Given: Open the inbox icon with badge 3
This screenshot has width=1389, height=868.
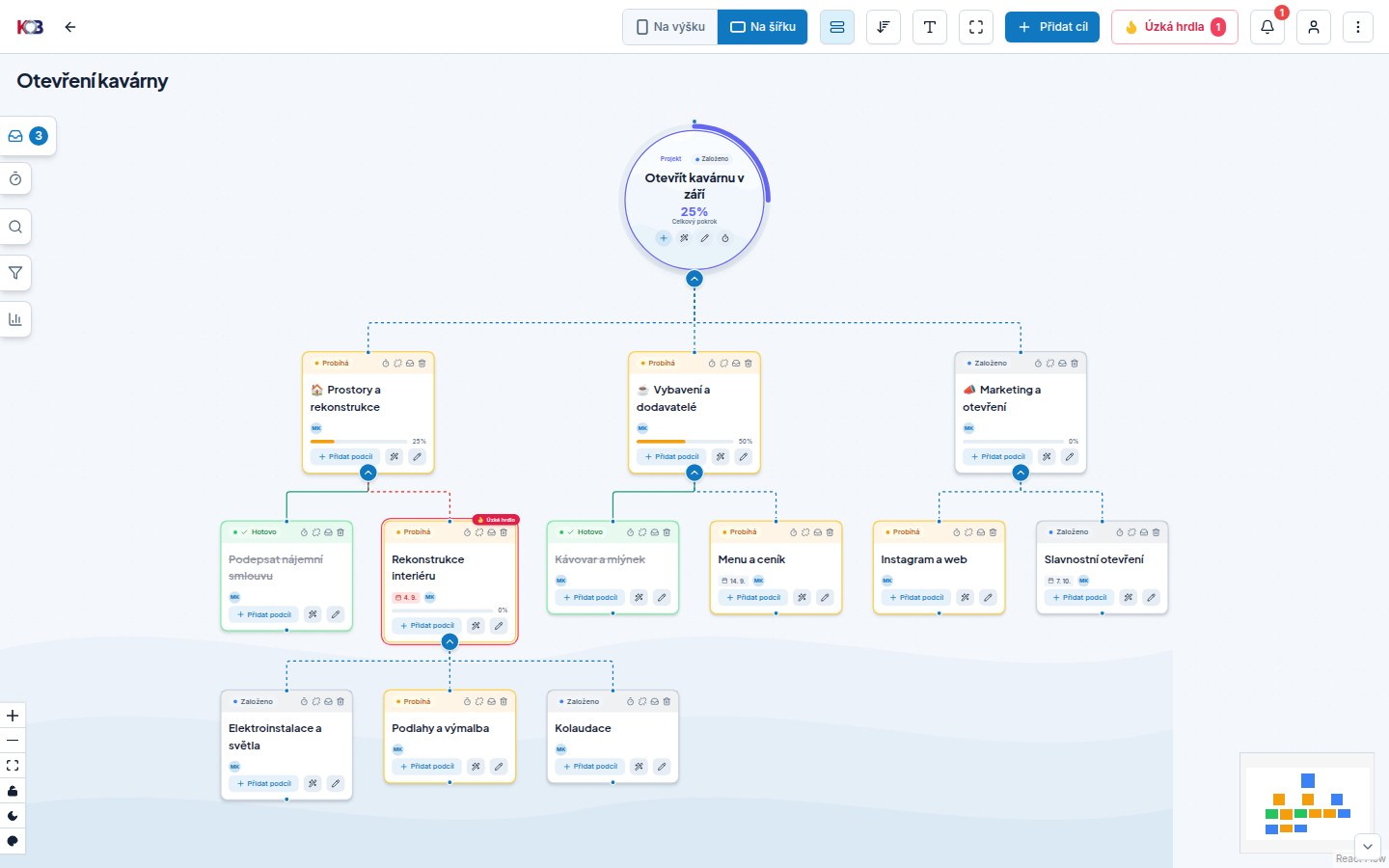Looking at the screenshot, I should point(26,136).
